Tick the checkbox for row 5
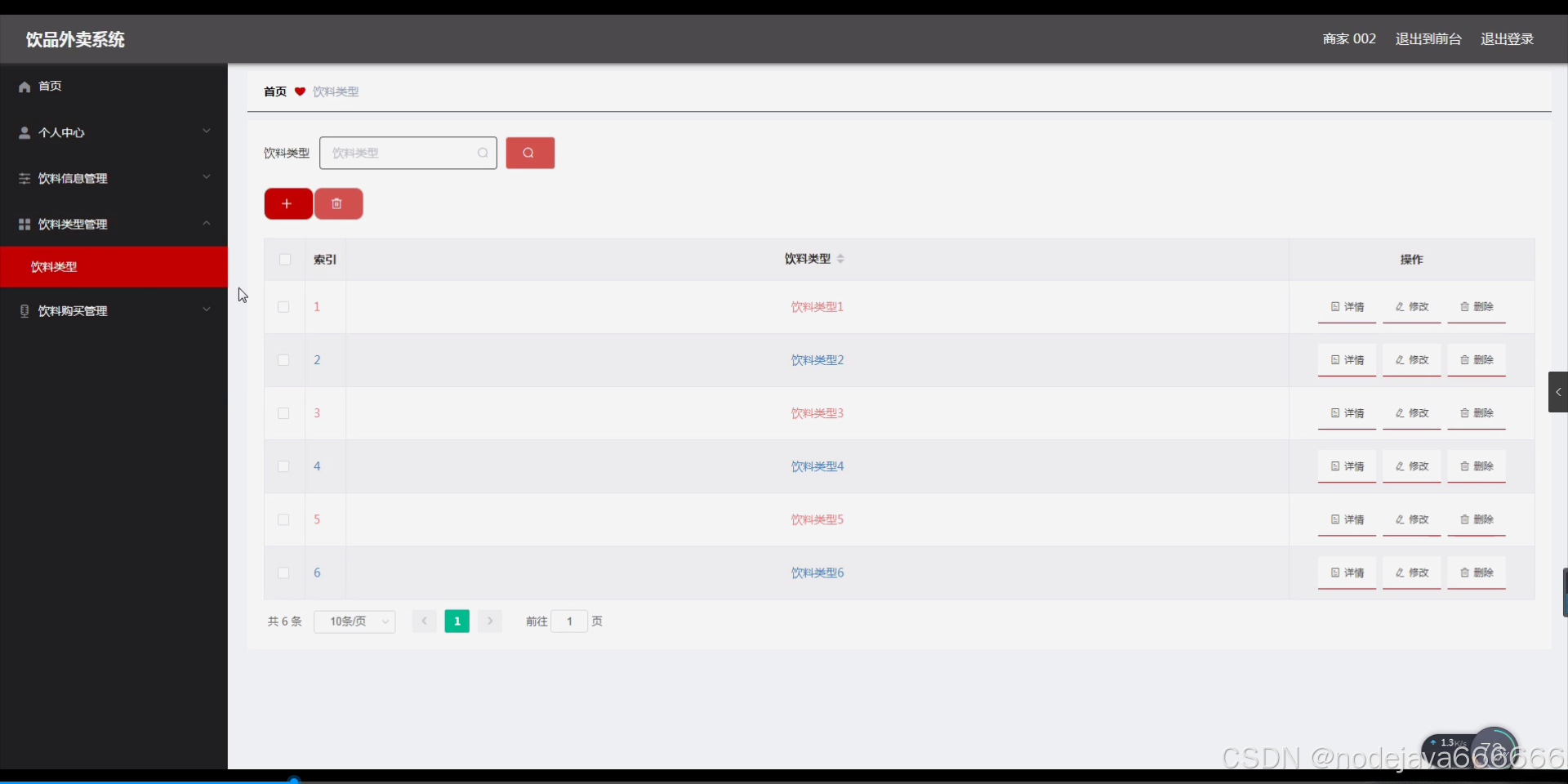1568x784 pixels. pyautogui.click(x=283, y=519)
